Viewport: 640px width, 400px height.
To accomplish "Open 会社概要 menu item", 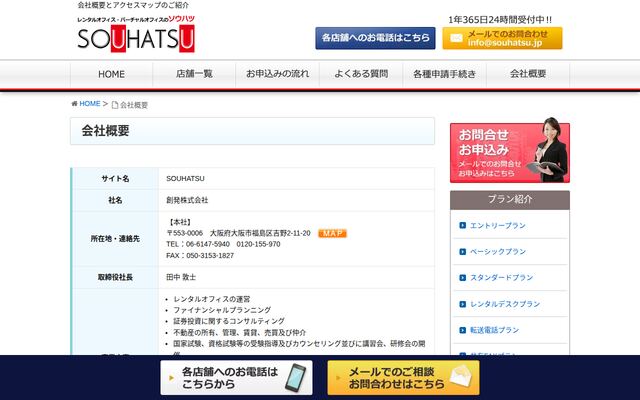I will [x=528, y=74].
